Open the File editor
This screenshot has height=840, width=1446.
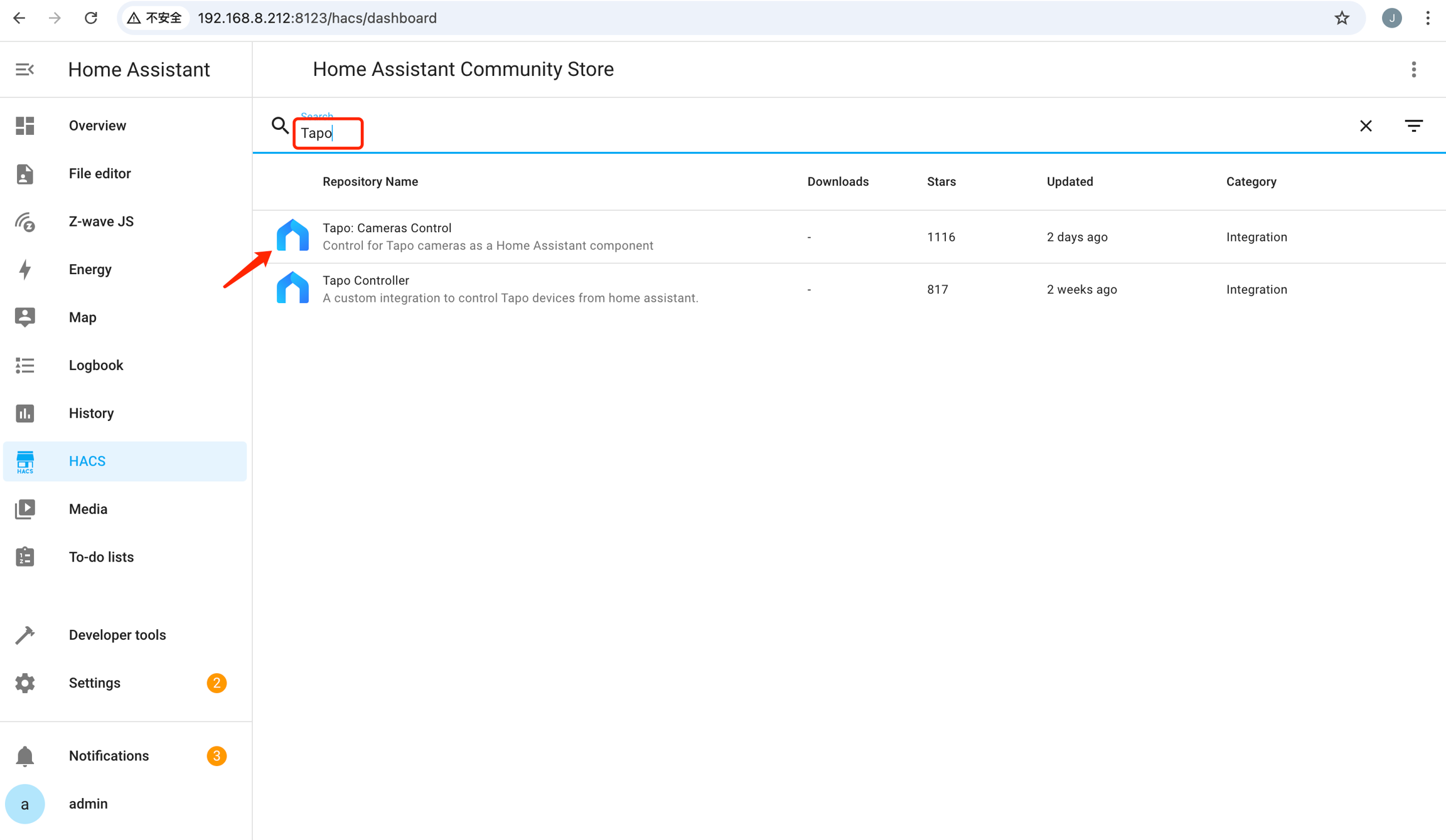[99, 173]
